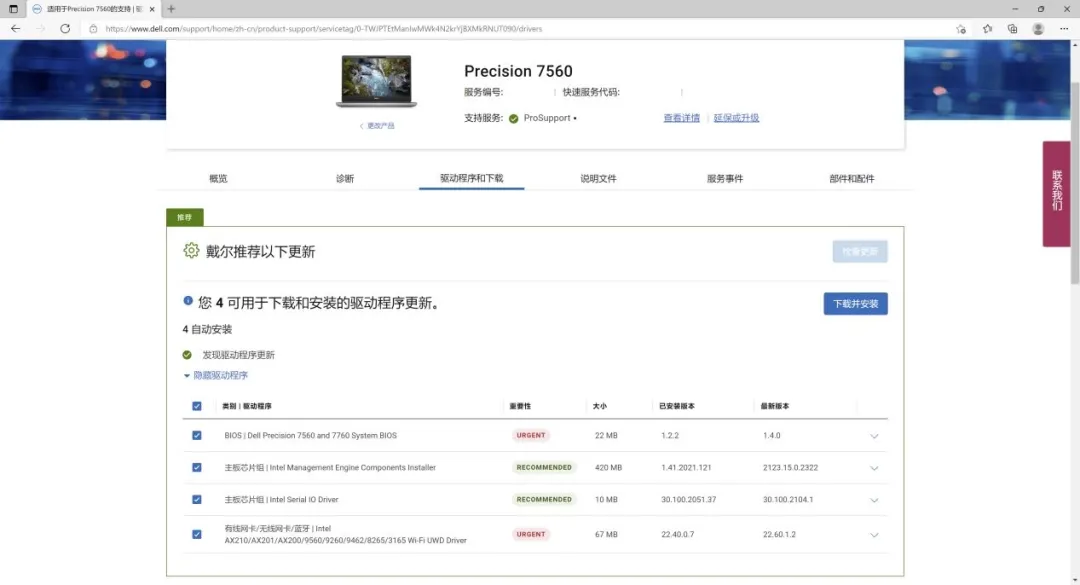Image resolution: width=1080 pixels, height=585 pixels.
Task: Open the browser profile menu
Action: [1038, 29]
